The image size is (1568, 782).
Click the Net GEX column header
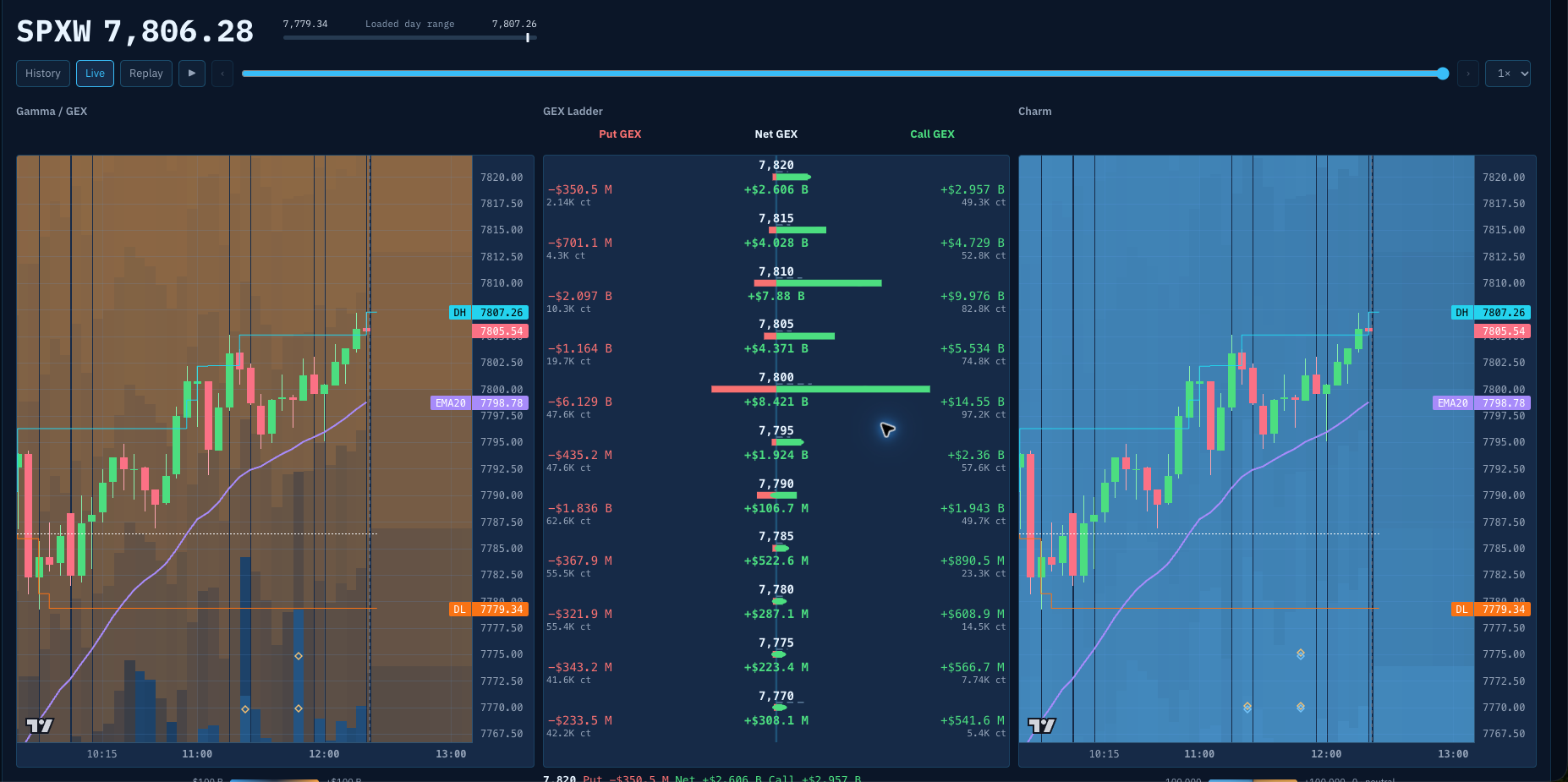tap(776, 134)
